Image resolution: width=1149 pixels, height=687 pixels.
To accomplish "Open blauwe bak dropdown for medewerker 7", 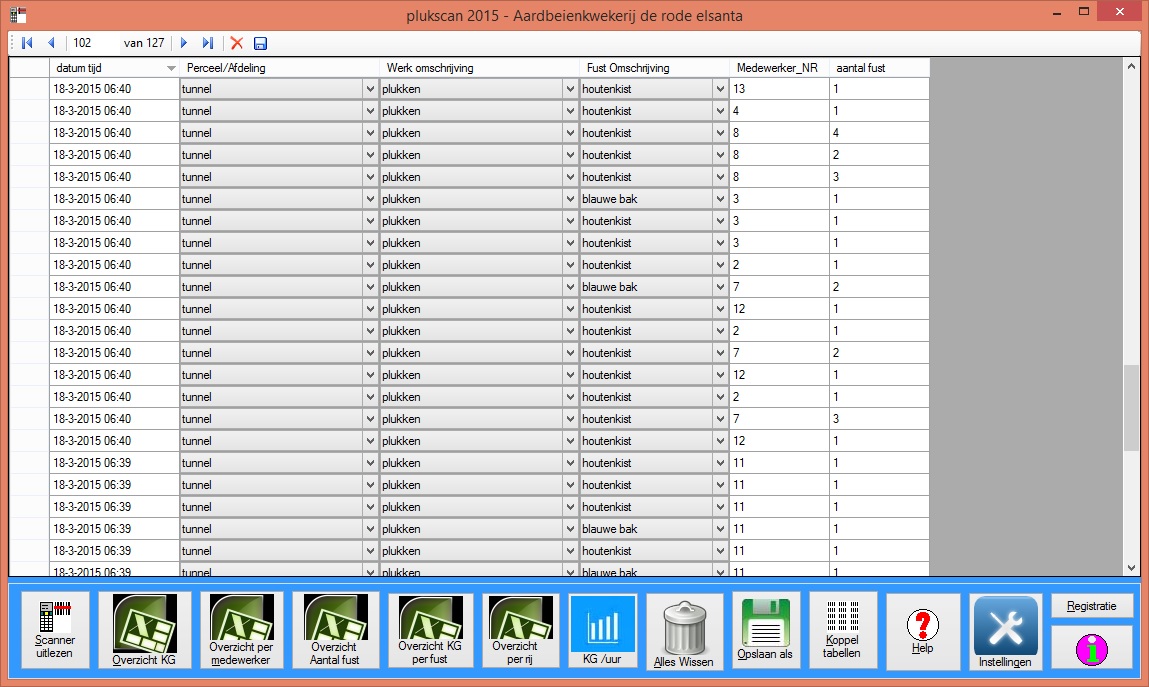I will (x=720, y=287).
